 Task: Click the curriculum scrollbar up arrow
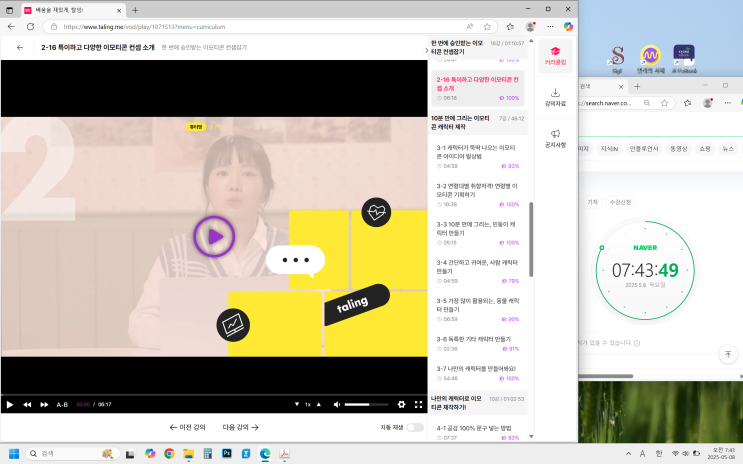coord(531,41)
